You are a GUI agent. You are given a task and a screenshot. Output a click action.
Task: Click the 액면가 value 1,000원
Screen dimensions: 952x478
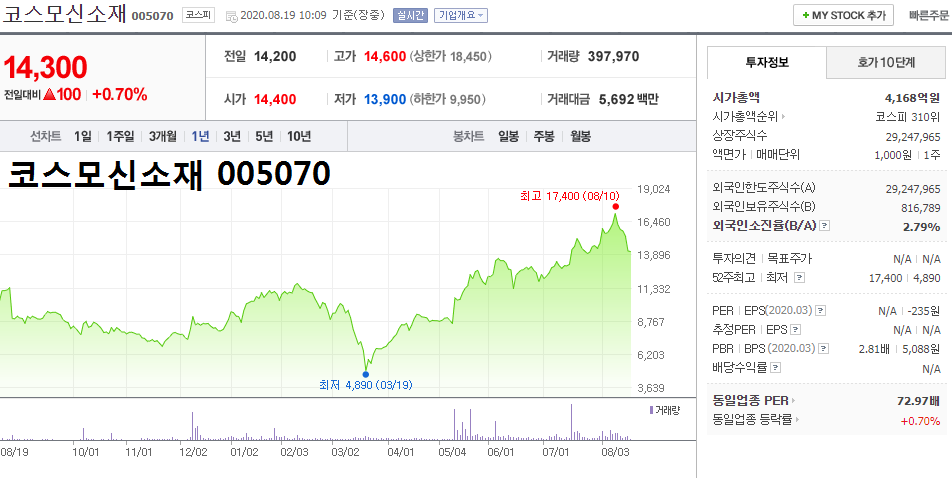click(x=893, y=155)
